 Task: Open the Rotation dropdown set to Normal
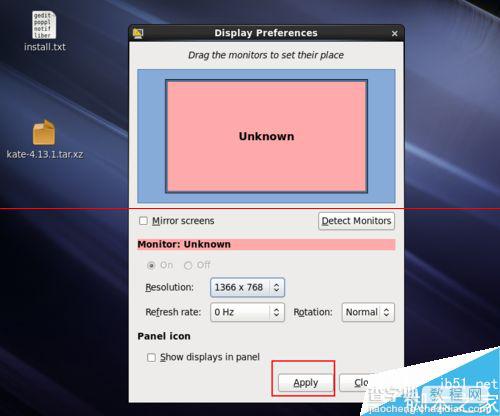pyautogui.click(x=368, y=312)
